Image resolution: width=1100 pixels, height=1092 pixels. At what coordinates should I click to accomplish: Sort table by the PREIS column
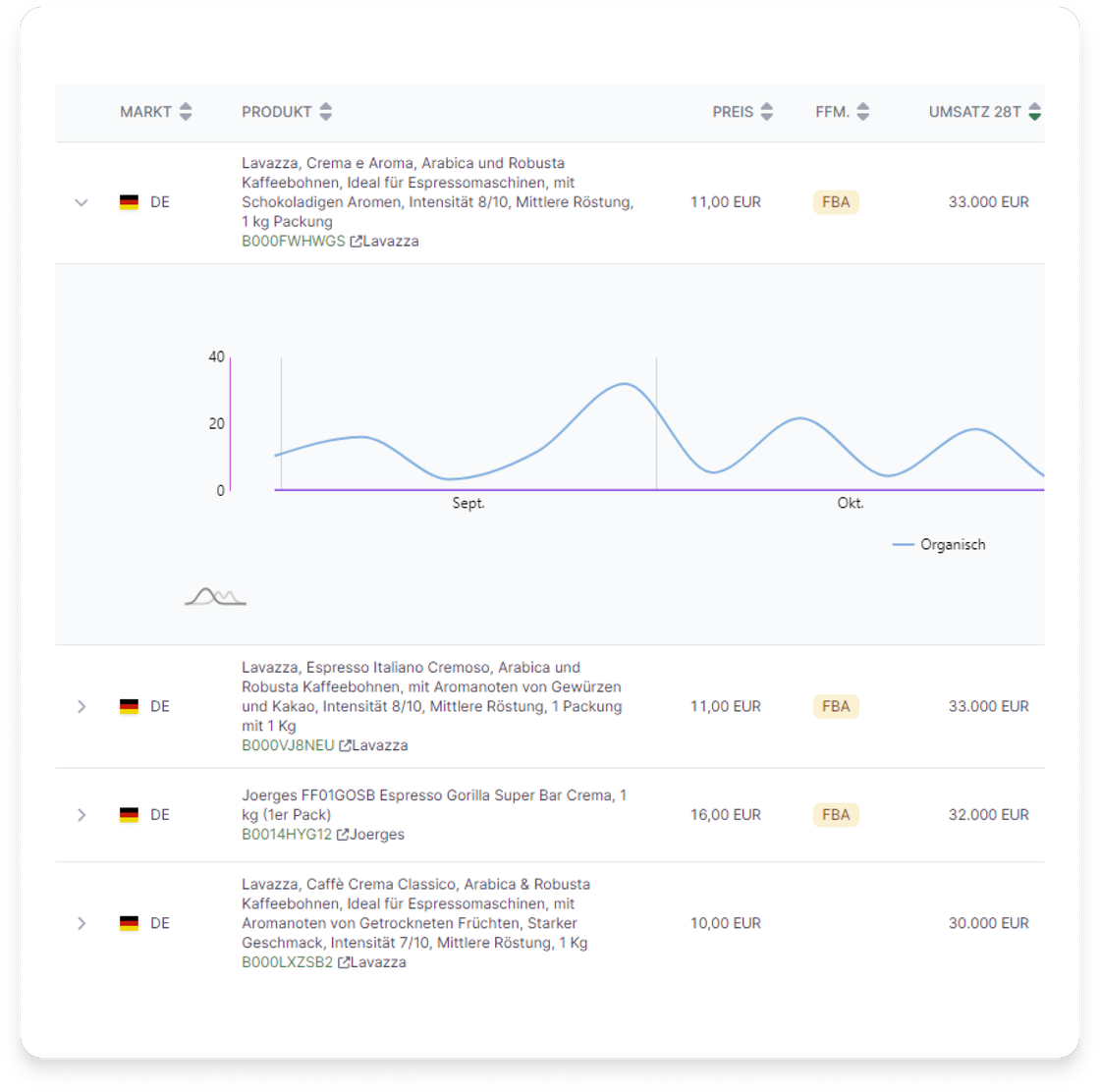767,112
